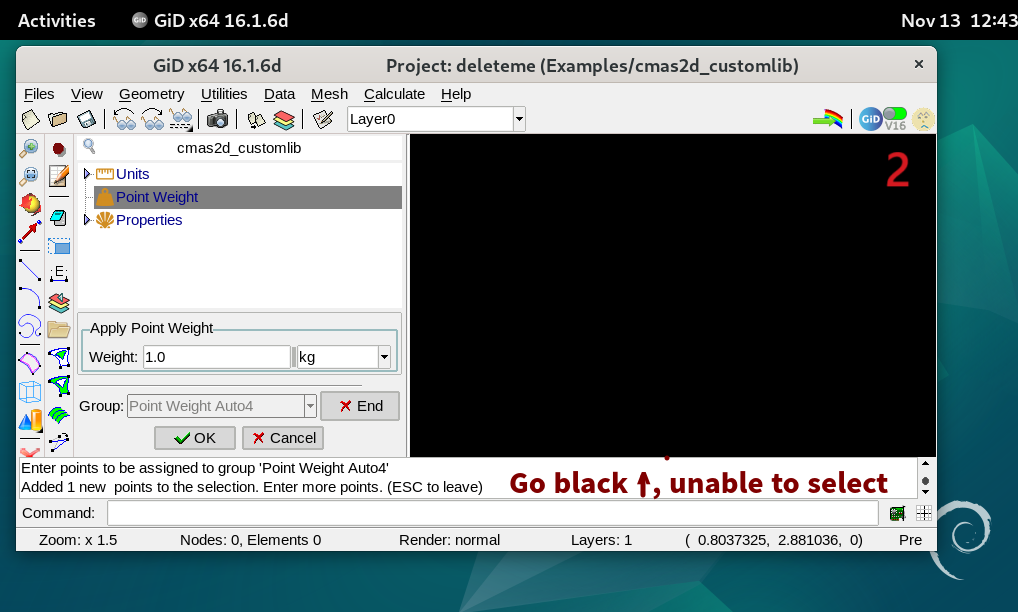The height and width of the screenshot is (612, 1018).
Task: Open the Calculate menu
Action: 394,94
